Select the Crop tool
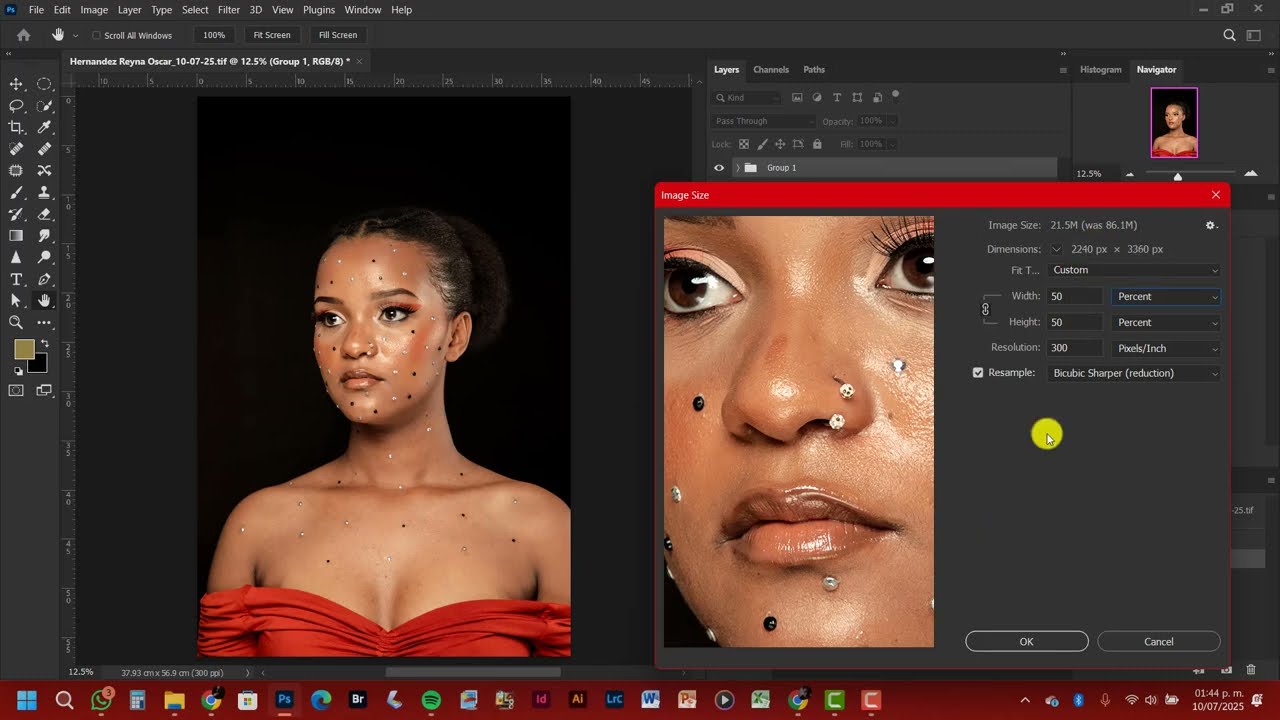This screenshot has width=1280, height=720. coord(16,127)
